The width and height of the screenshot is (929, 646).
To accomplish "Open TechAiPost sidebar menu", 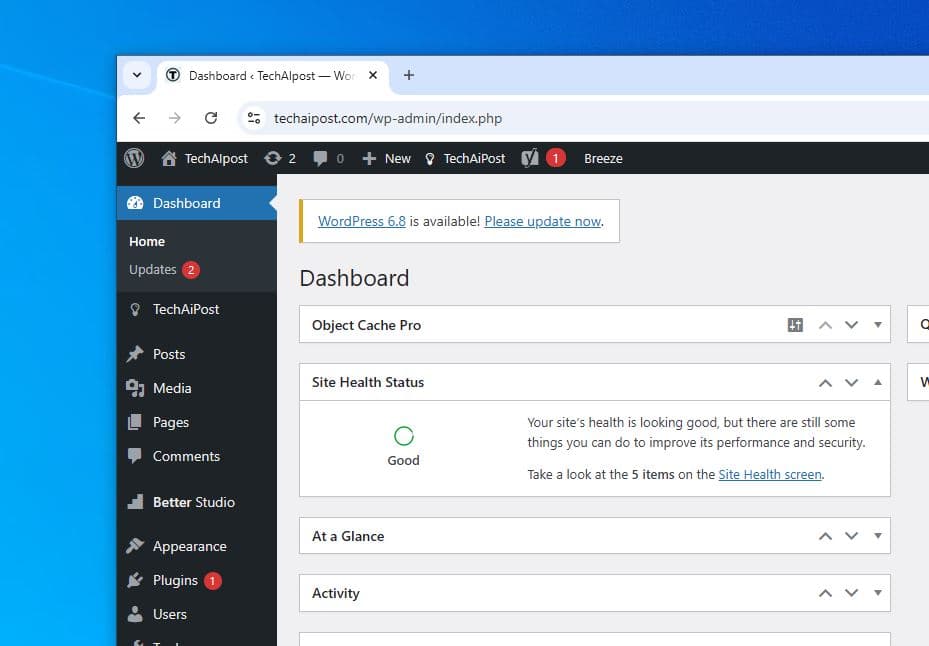I will coord(197,309).
